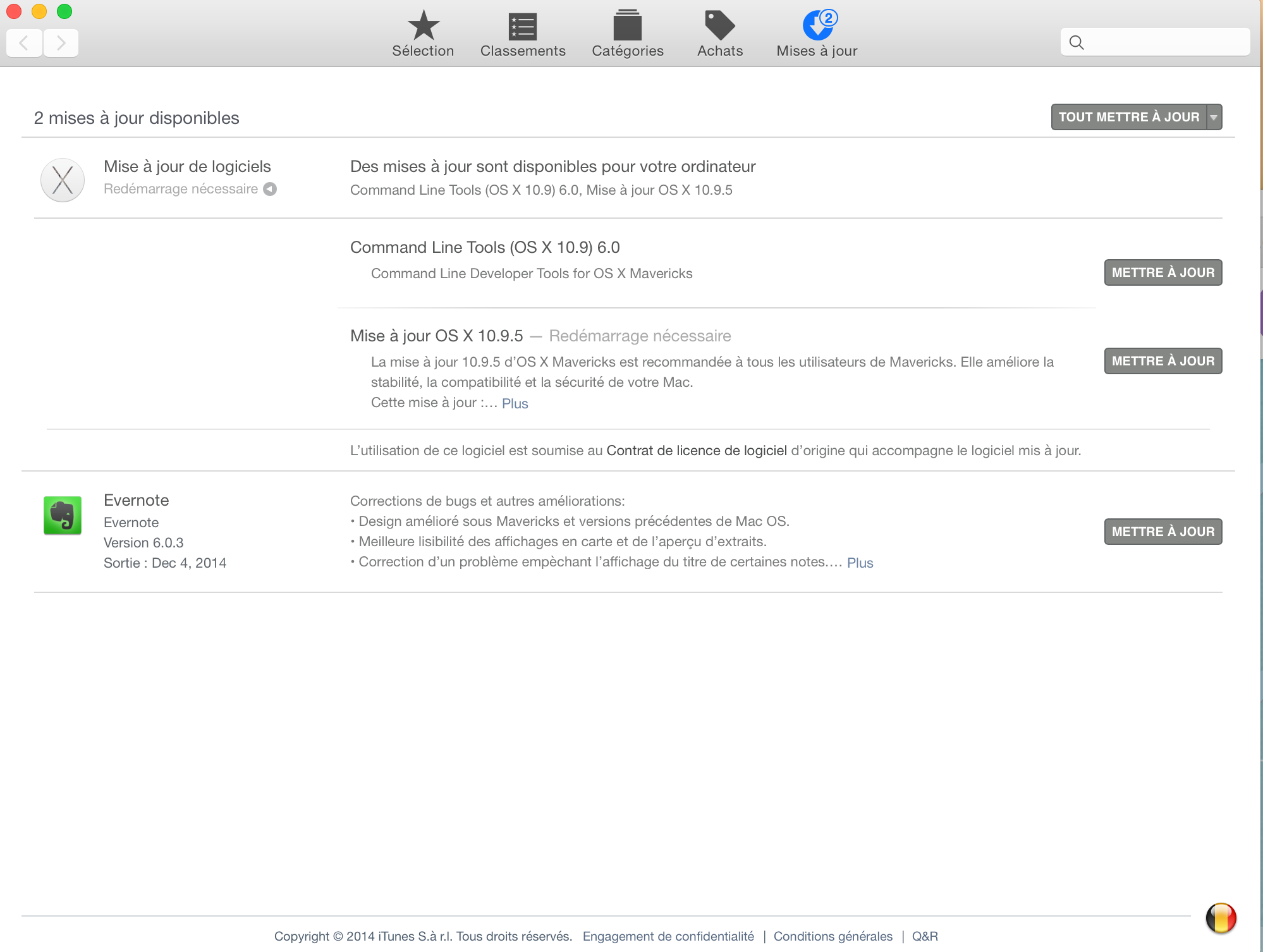Open the dropdown arrow of Tout mettre à jour
Viewport: 1263px width, 952px height.
click(x=1214, y=117)
